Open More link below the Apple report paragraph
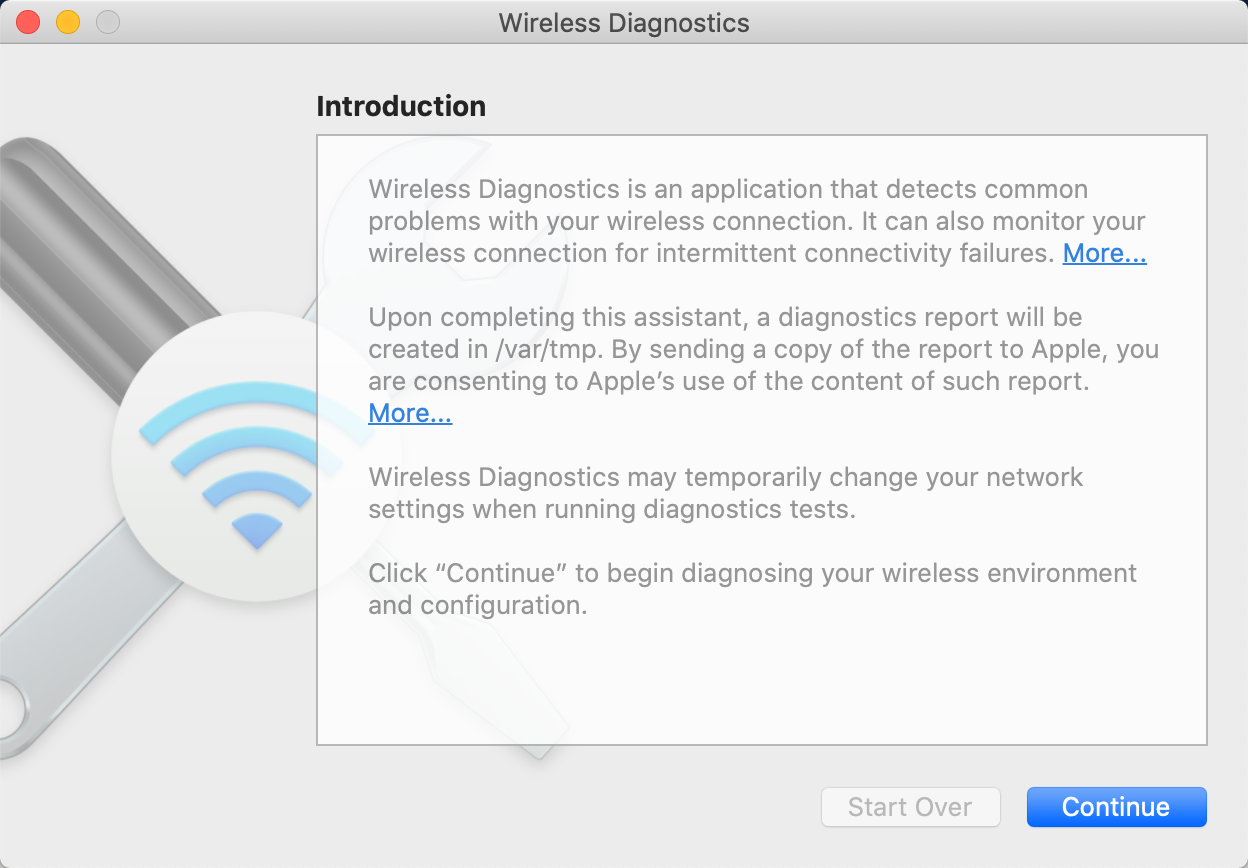 410,414
